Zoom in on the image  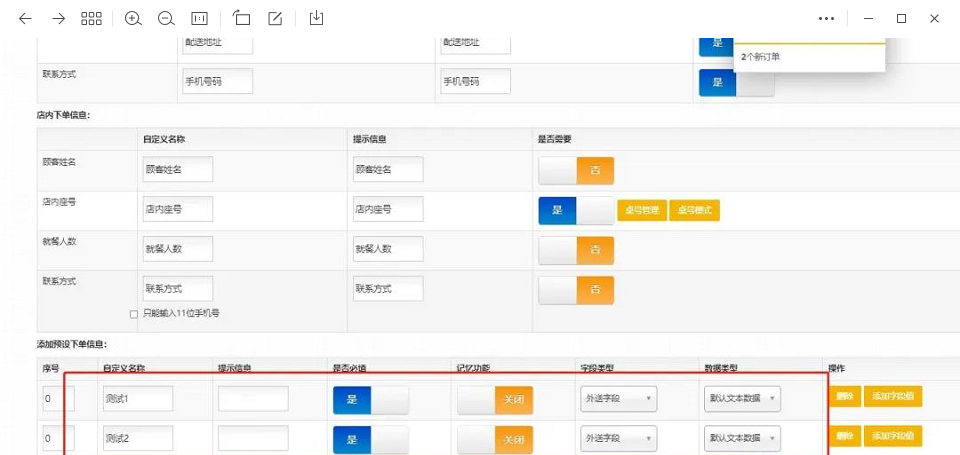click(133, 18)
